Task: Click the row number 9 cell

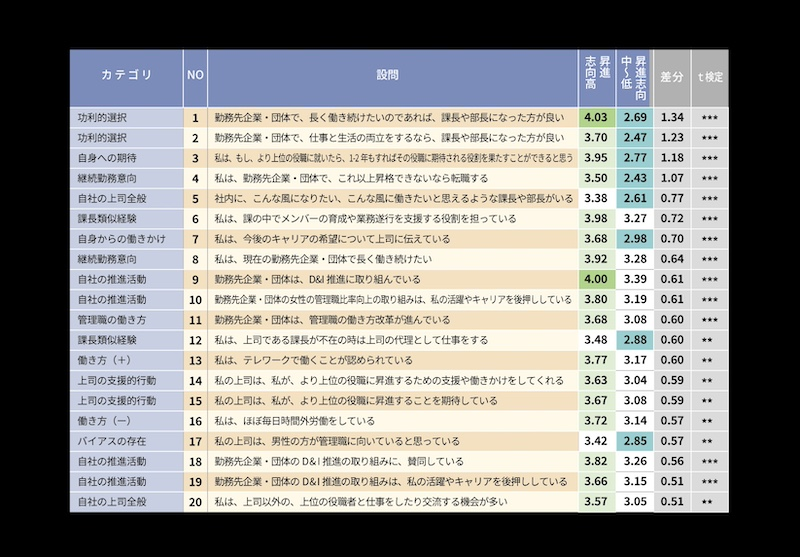Action: [196, 279]
